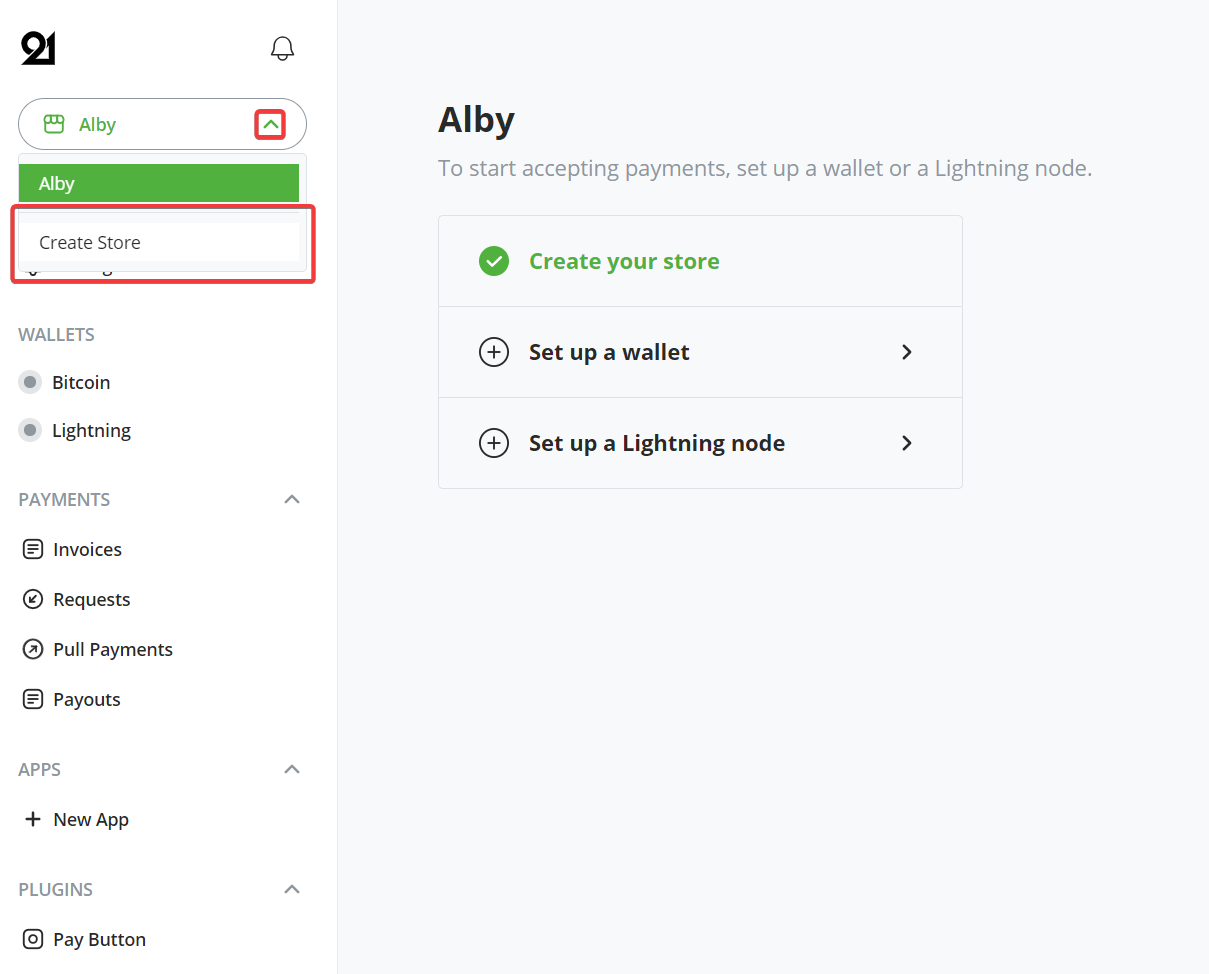Screen dimensions: 1209x974
Task: Click the Alby store icon in selector
Action: (x=54, y=124)
